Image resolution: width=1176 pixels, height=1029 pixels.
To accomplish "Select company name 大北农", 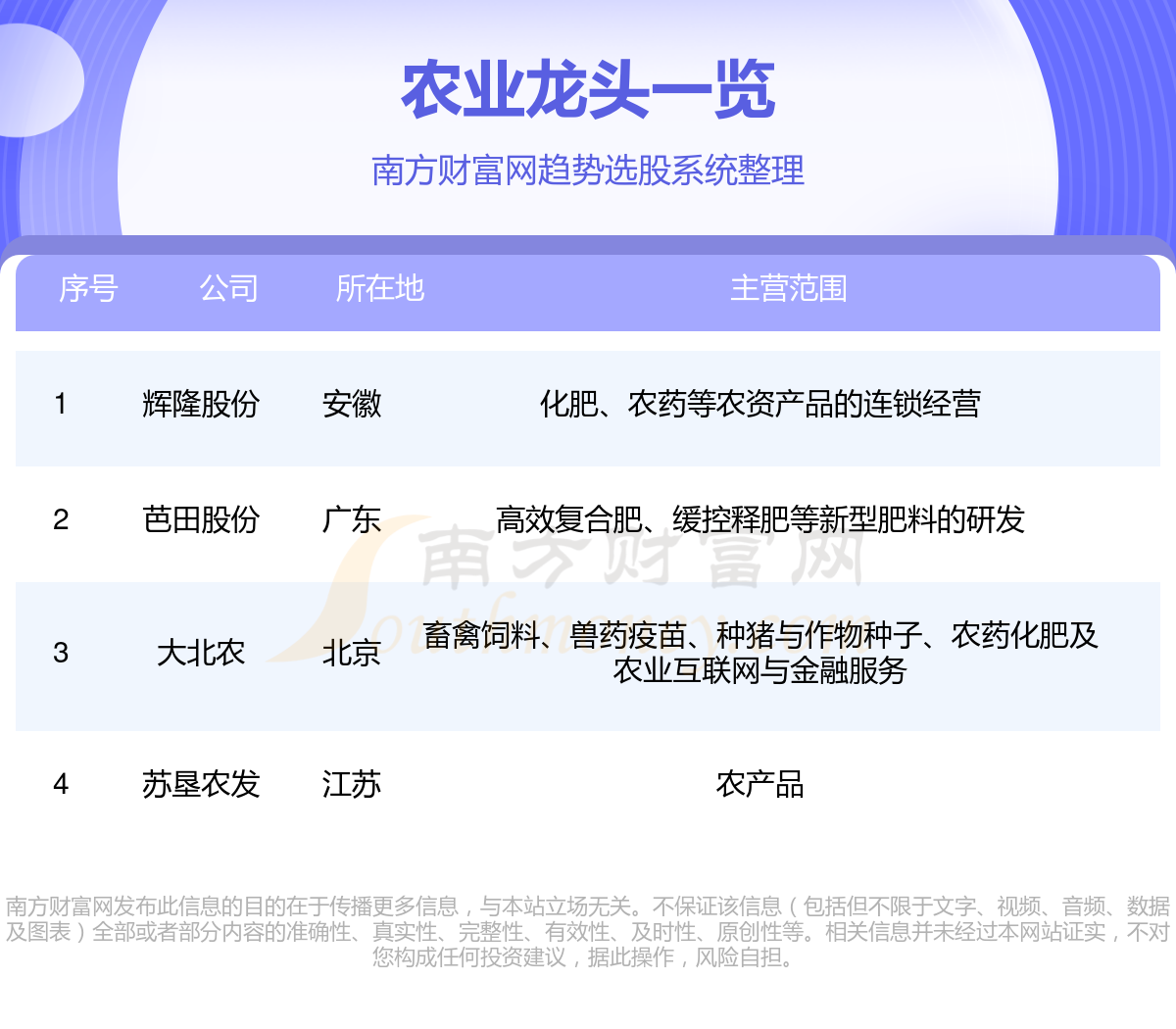I will tap(201, 653).
